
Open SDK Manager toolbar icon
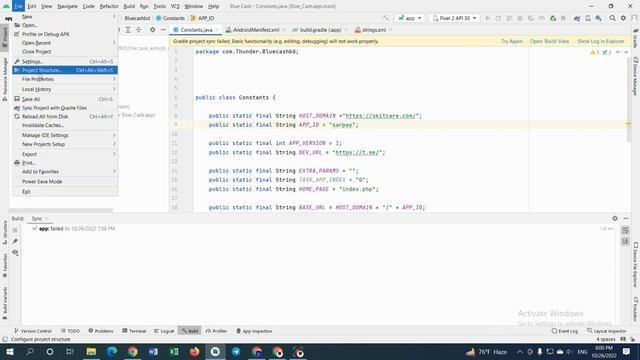pos(598,18)
